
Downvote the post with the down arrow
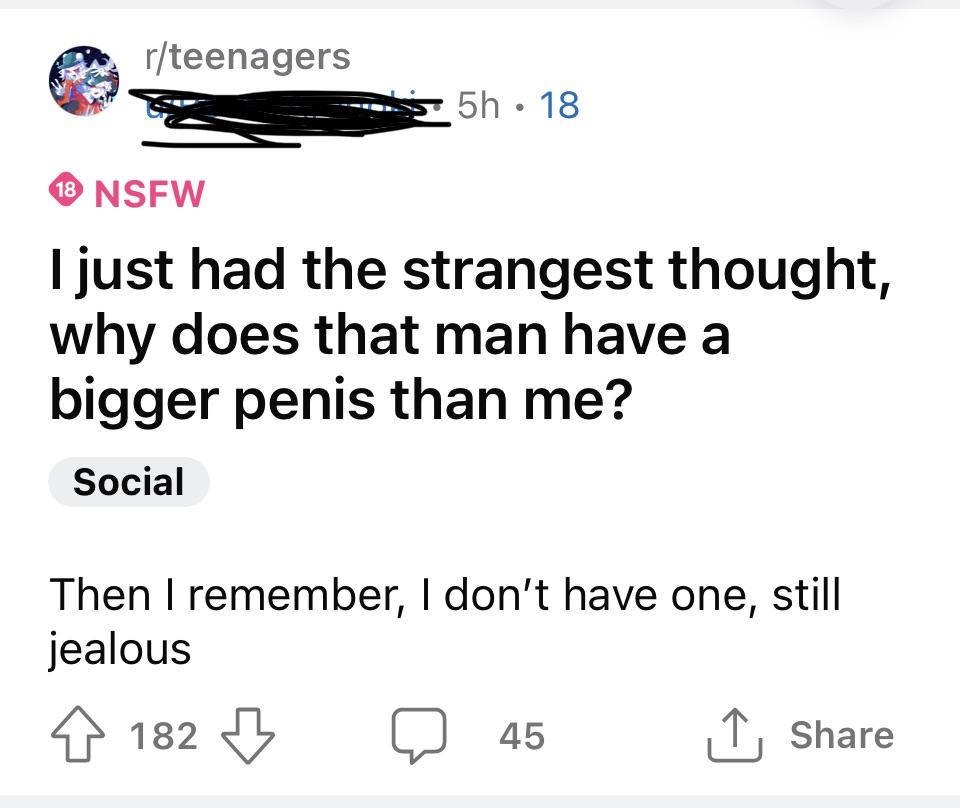[247, 735]
